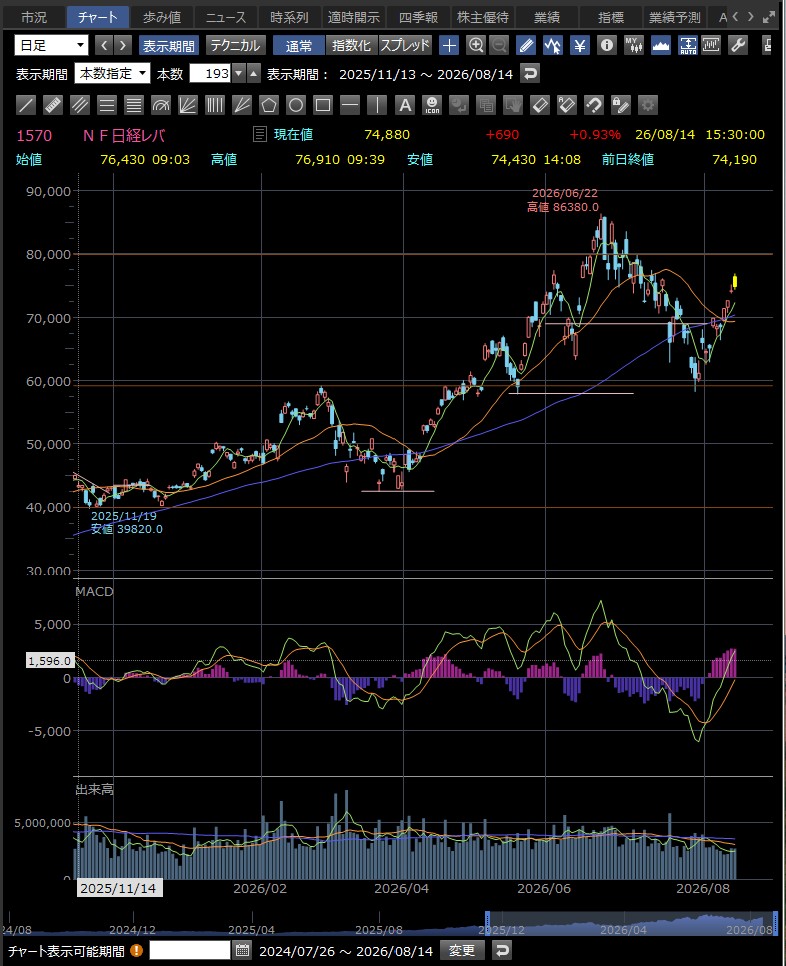The height and width of the screenshot is (966, 786).
Task: Select the polygon drawing tool
Action: point(269,105)
